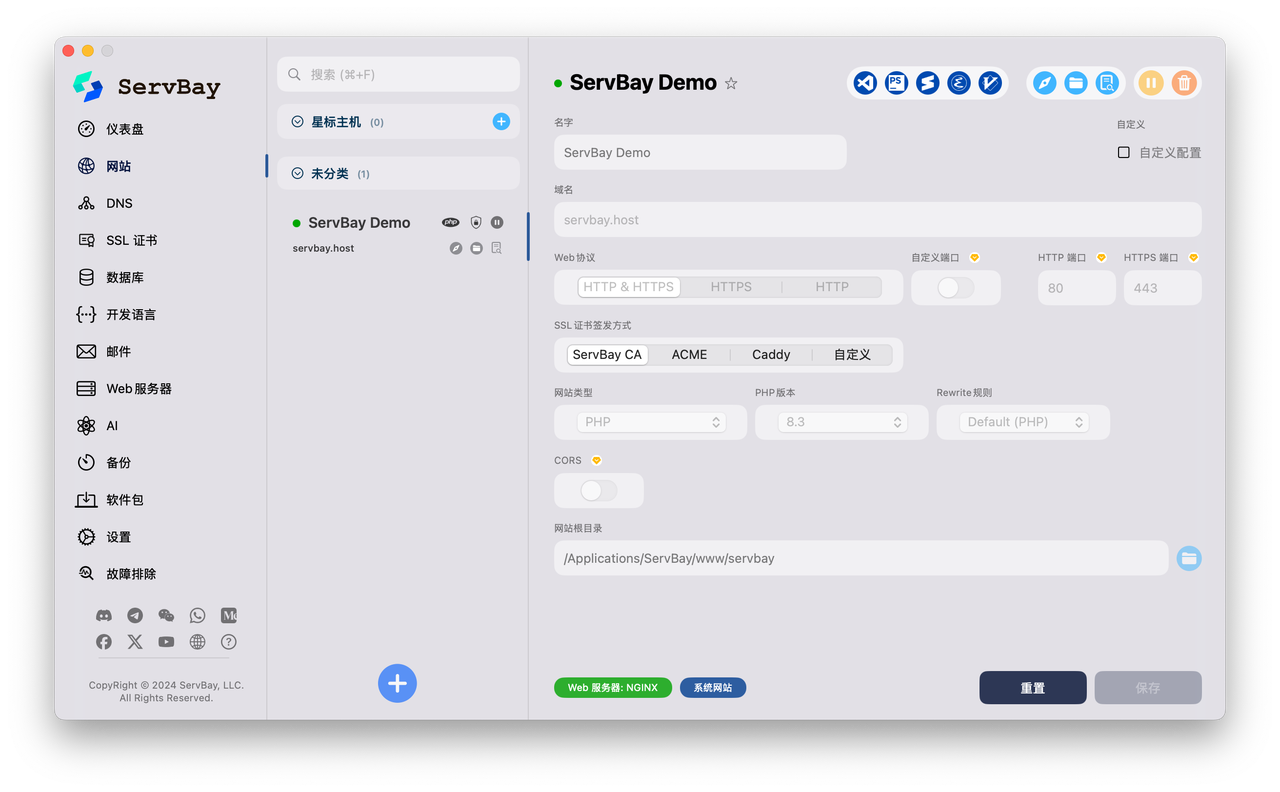
Task: Select ACME certificate method
Action: [x=689, y=355]
